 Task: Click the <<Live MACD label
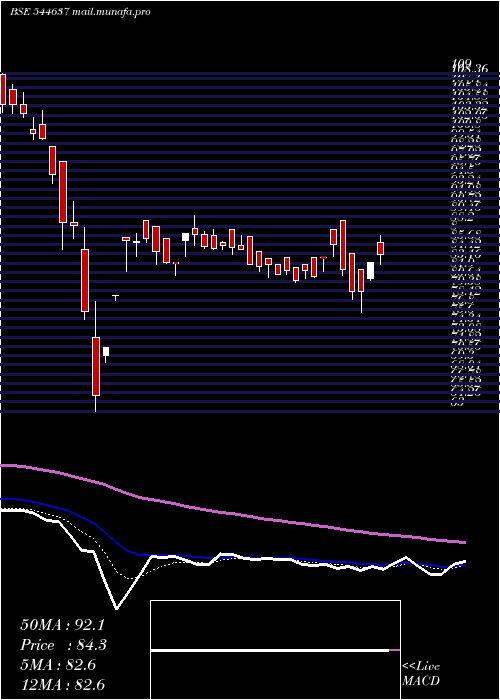click(421, 674)
